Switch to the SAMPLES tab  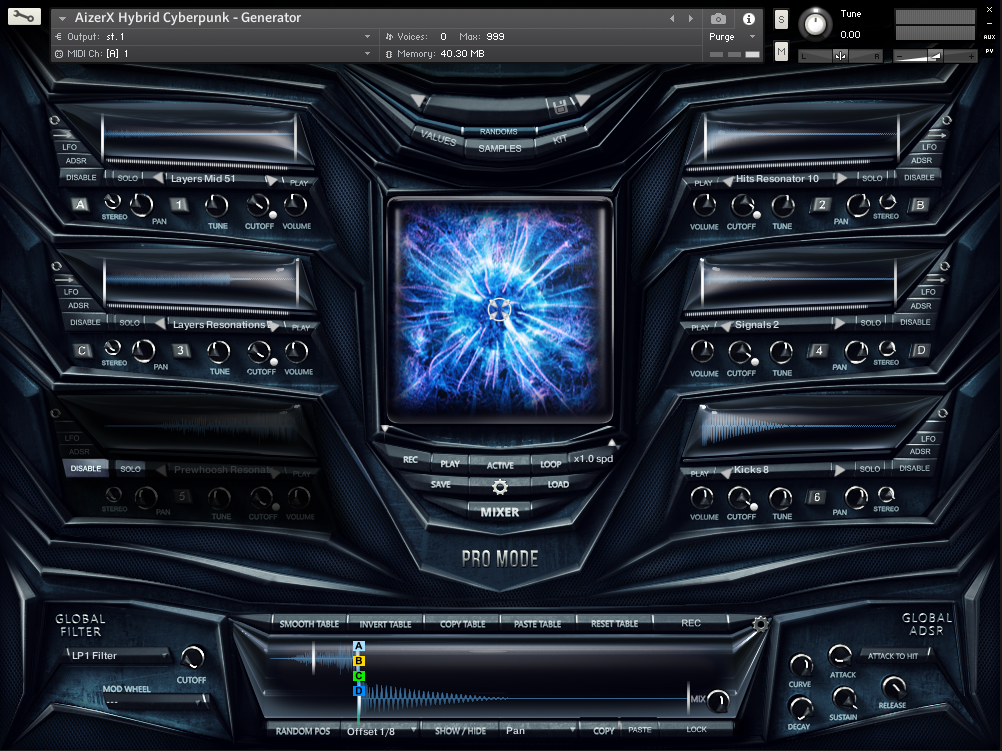(x=500, y=148)
